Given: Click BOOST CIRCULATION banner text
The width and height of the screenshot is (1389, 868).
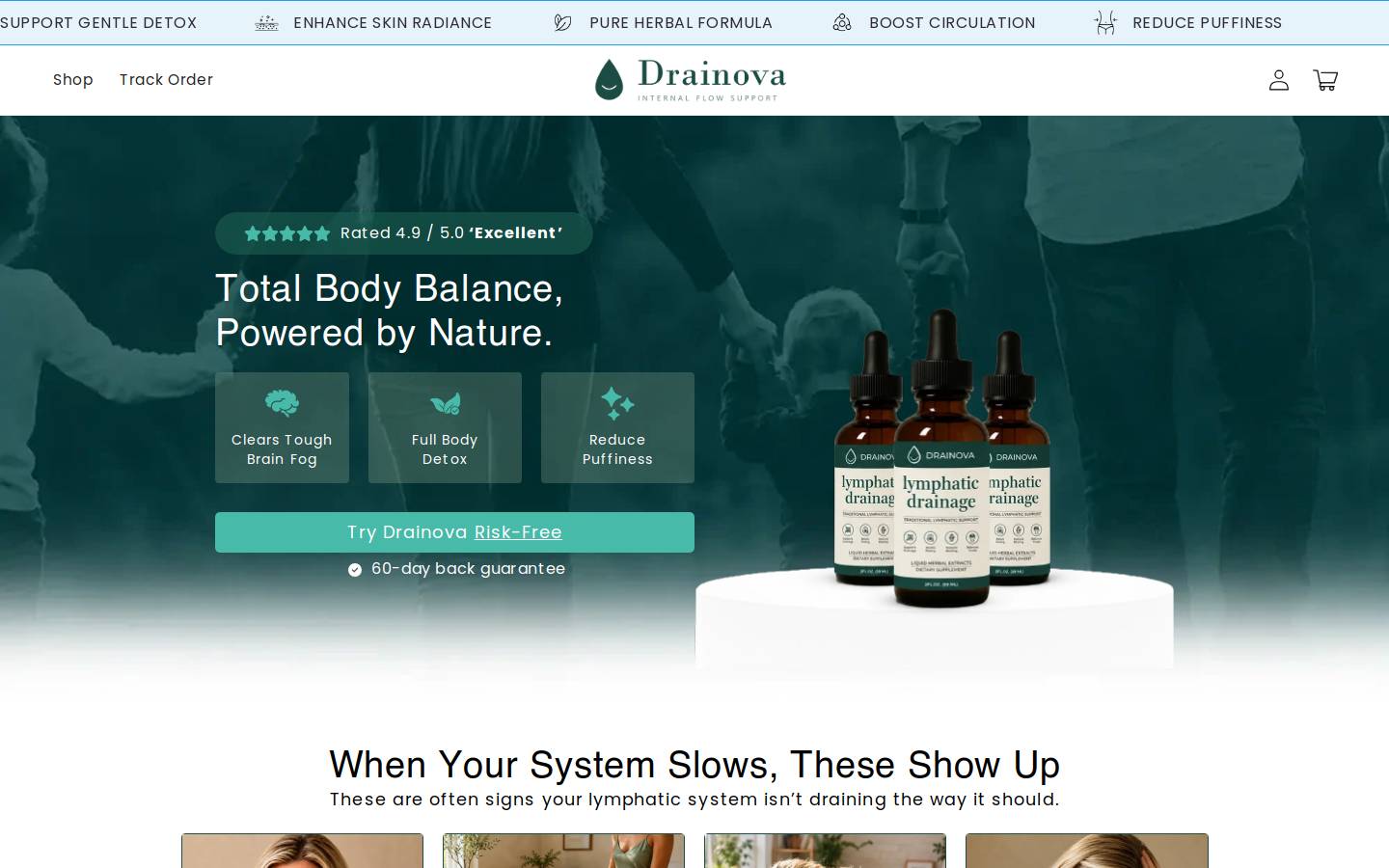Looking at the screenshot, I should point(952,22).
